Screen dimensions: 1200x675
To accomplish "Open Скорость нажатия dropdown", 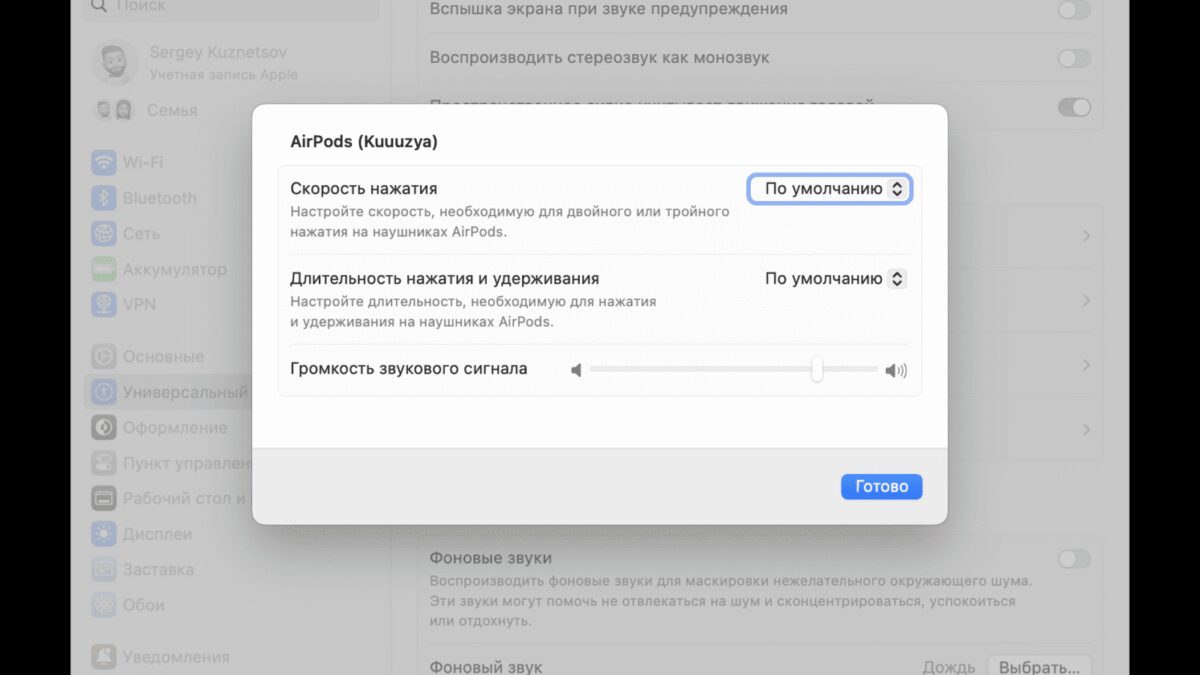I will pos(830,188).
